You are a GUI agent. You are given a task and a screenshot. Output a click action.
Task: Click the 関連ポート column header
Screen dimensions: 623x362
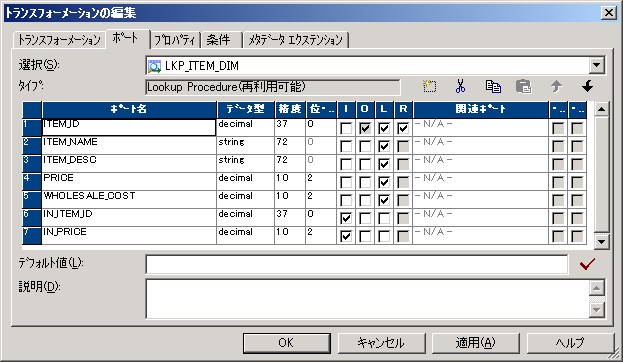(481, 109)
